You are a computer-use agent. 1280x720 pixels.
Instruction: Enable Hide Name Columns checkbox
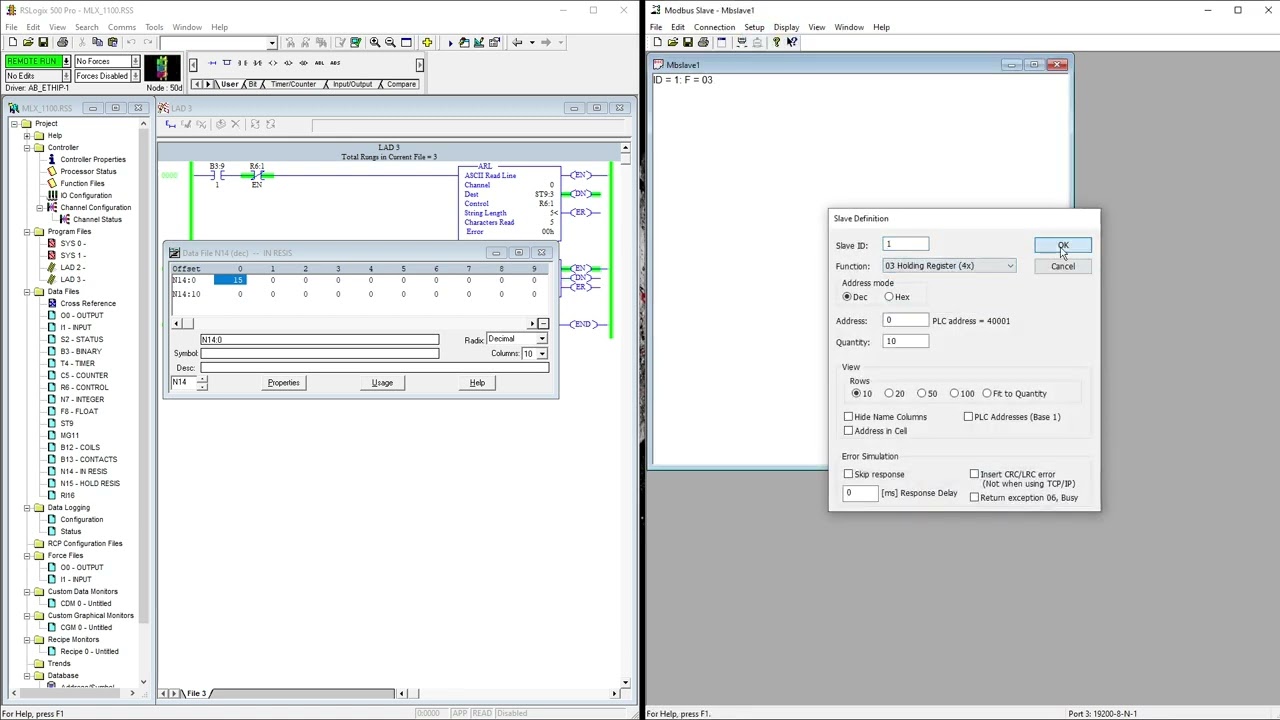(849, 417)
